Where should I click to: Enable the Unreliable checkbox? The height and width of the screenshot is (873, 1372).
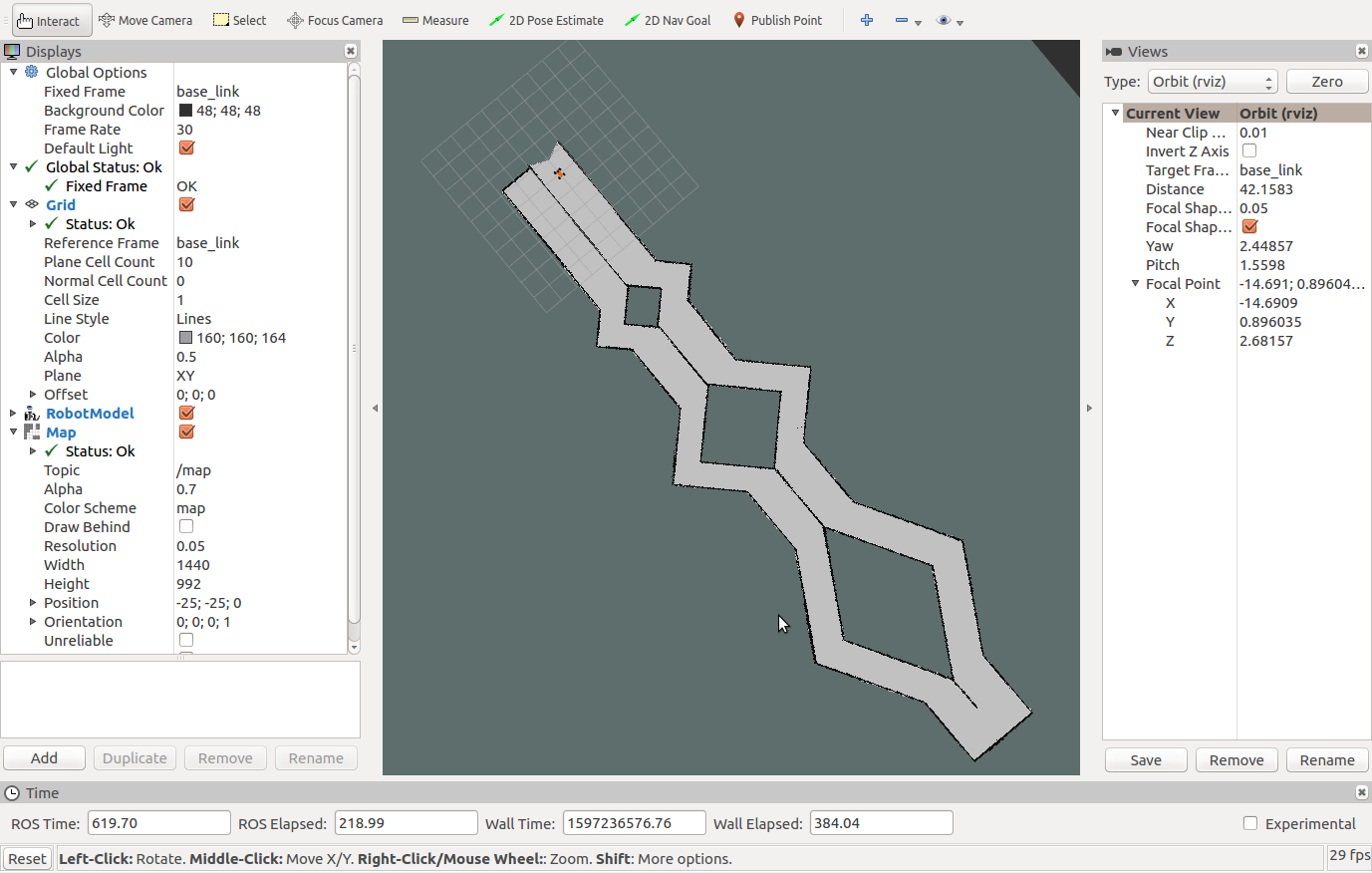186,640
